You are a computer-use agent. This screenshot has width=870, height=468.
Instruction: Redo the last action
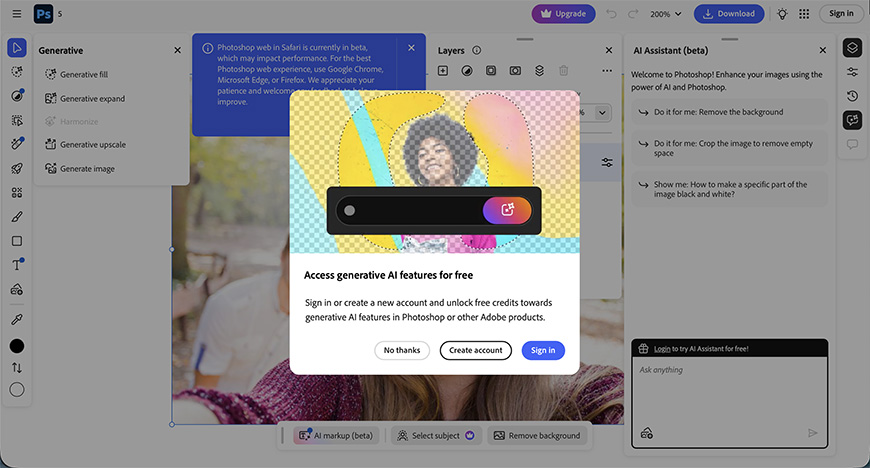[x=633, y=14]
